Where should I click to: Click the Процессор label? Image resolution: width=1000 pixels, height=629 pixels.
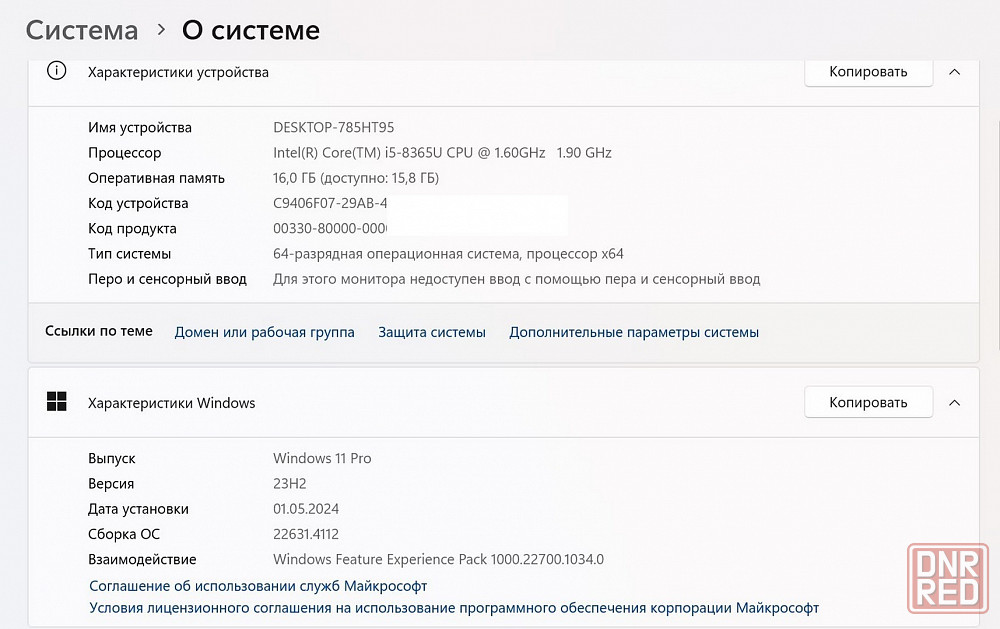tap(124, 153)
